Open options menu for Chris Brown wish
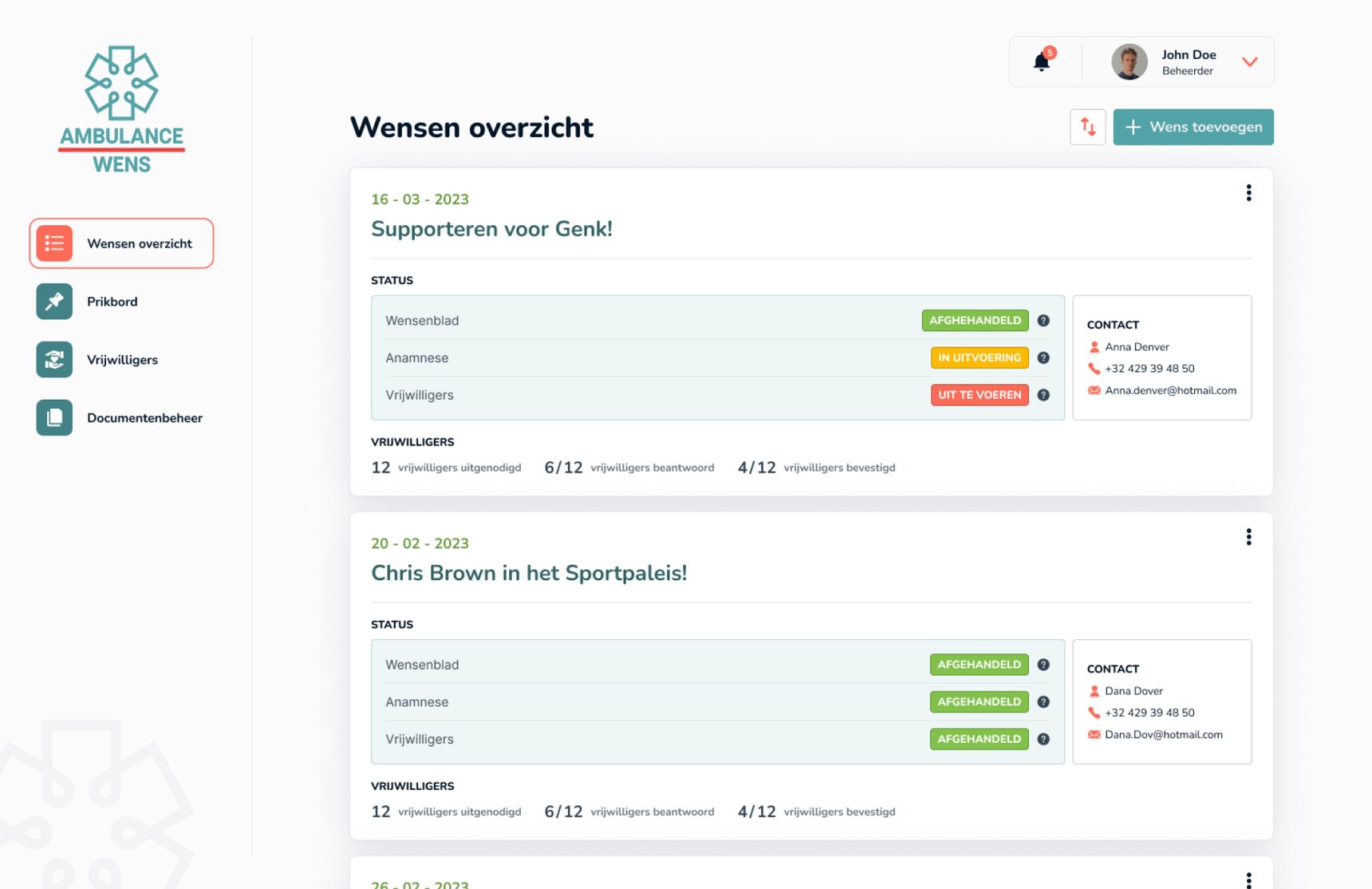This screenshot has width=1372, height=889. [1248, 537]
